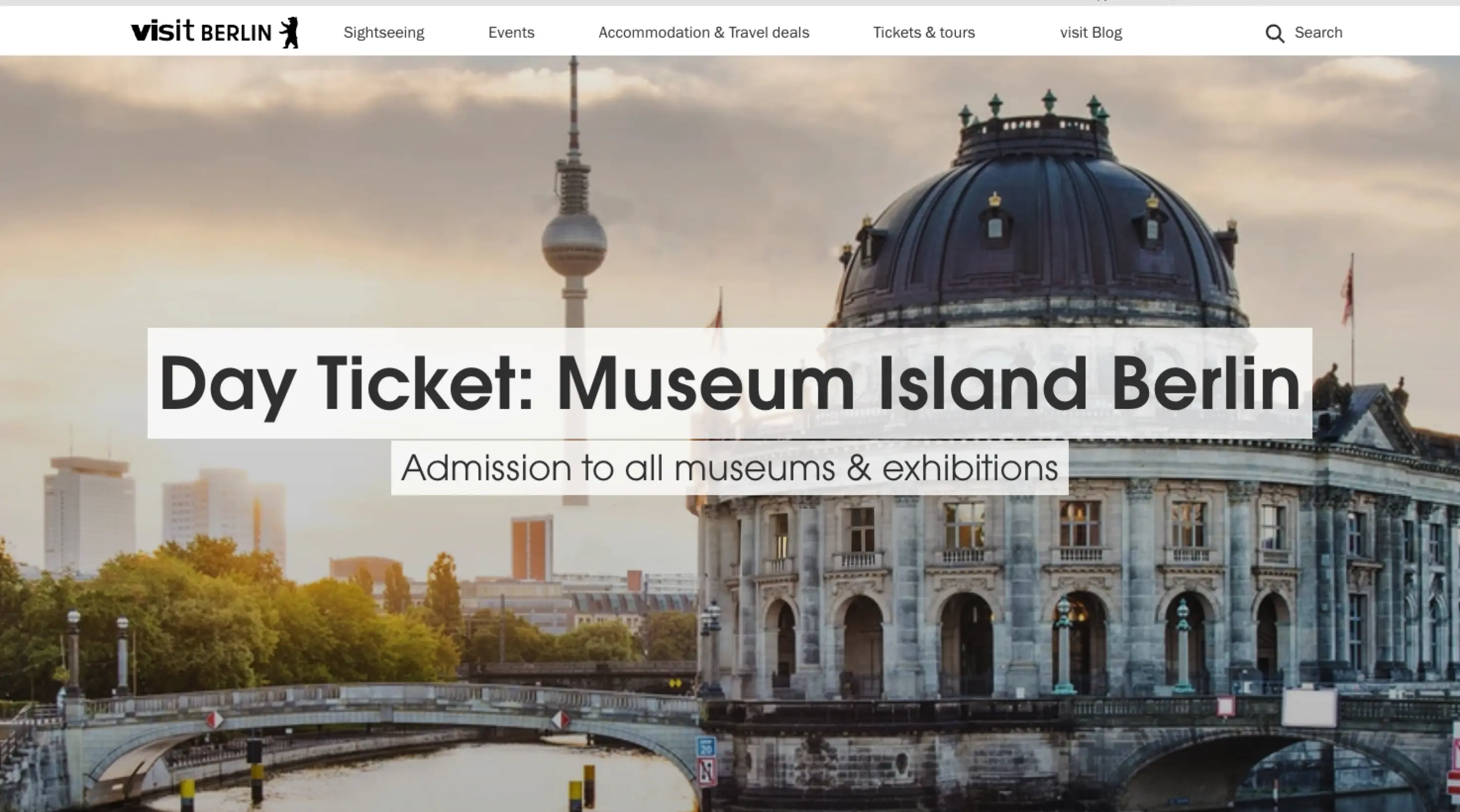This screenshot has width=1460, height=812.
Task: Click the 'Day Ticket: Museum Island Berlin' headline
Action: 730,383
